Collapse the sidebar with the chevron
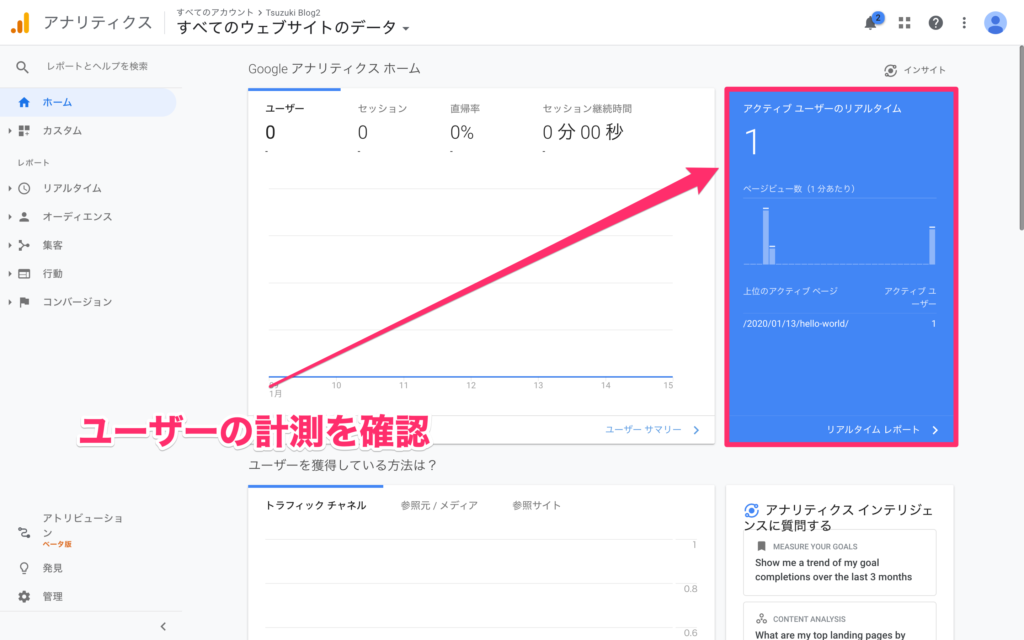This screenshot has height=640, width=1024. click(x=163, y=626)
